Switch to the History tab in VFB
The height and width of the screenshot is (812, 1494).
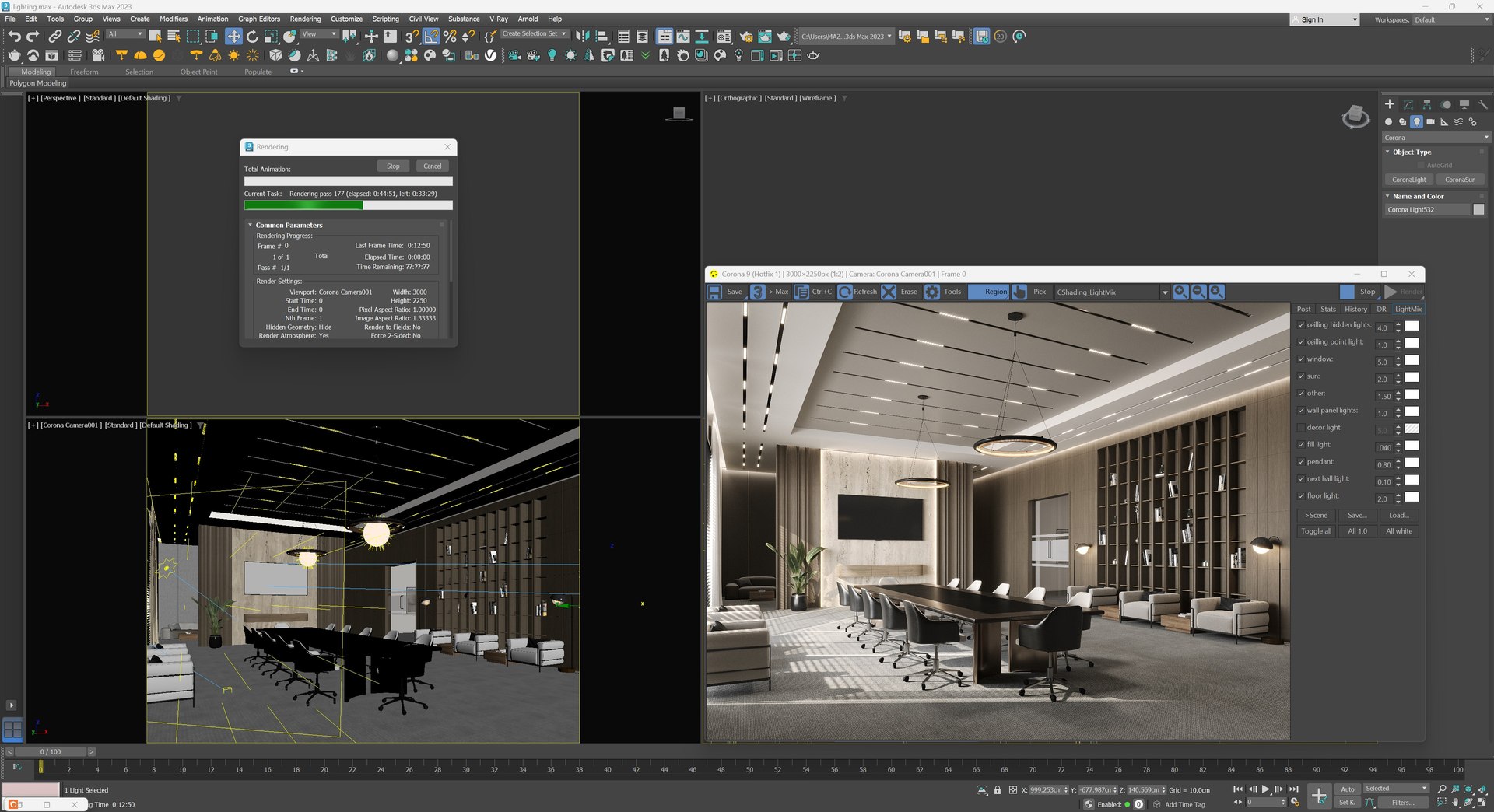tap(1355, 310)
